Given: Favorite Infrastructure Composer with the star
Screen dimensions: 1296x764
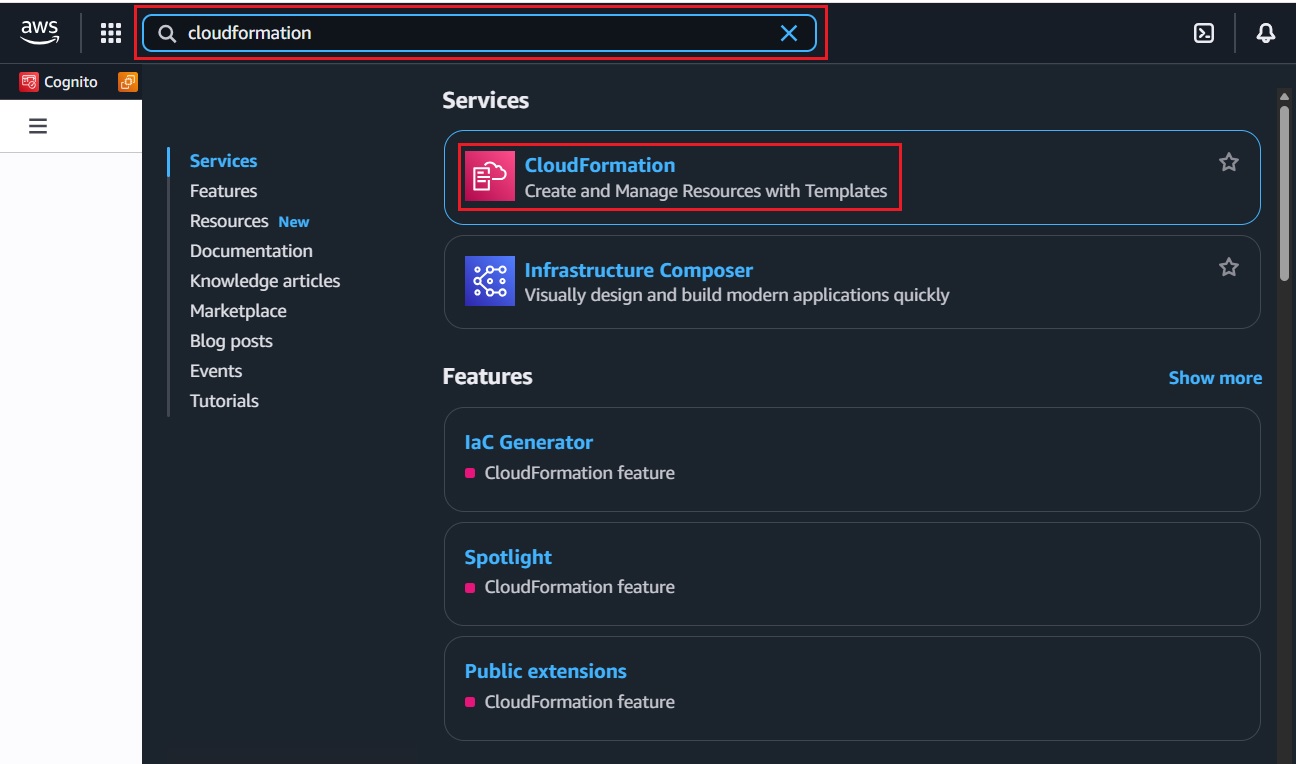Looking at the screenshot, I should (x=1229, y=267).
